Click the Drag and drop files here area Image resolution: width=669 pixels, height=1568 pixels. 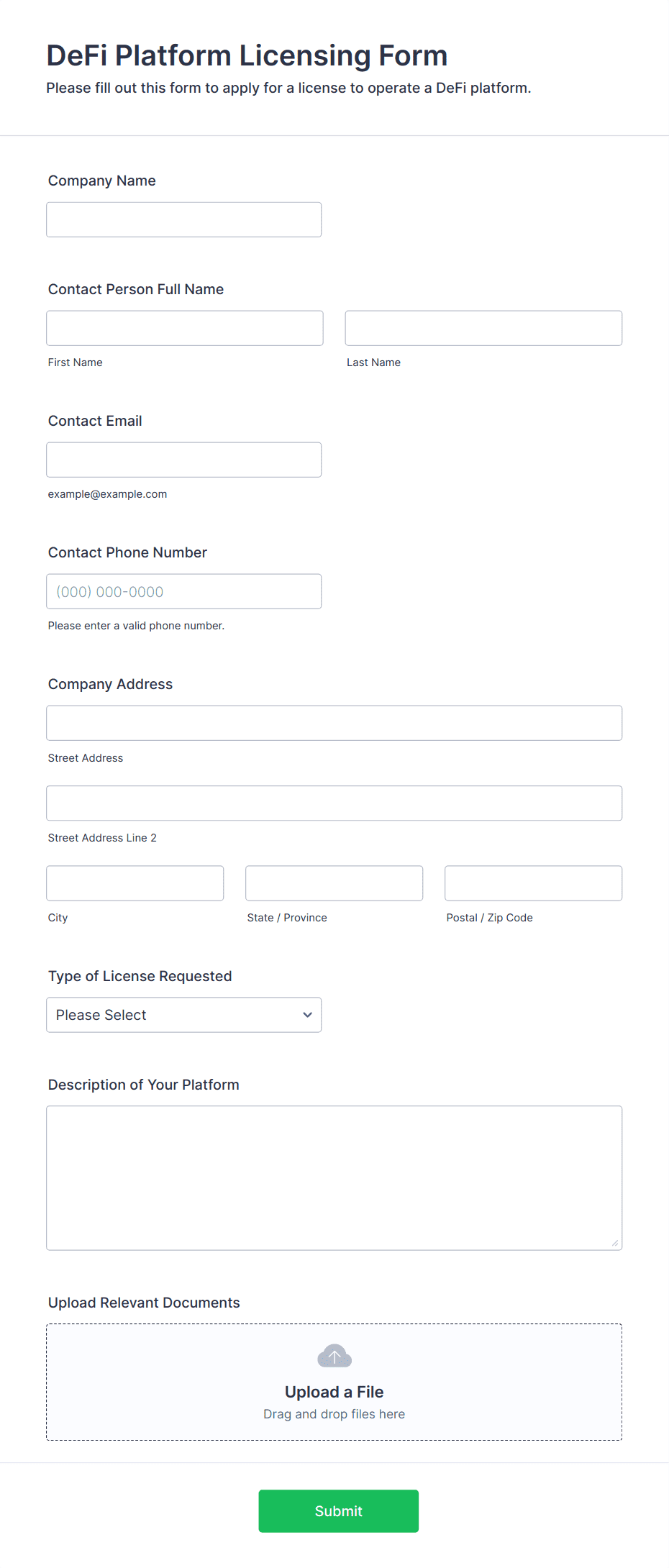point(334,1414)
